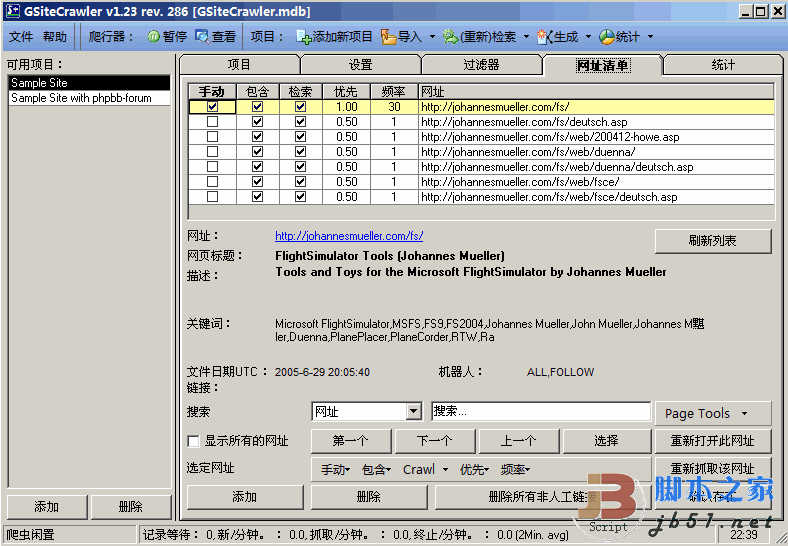This screenshot has width=788, height=546.
Task: Open the johannesmueller.com/fs/ hyperlink
Action: point(349,236)
